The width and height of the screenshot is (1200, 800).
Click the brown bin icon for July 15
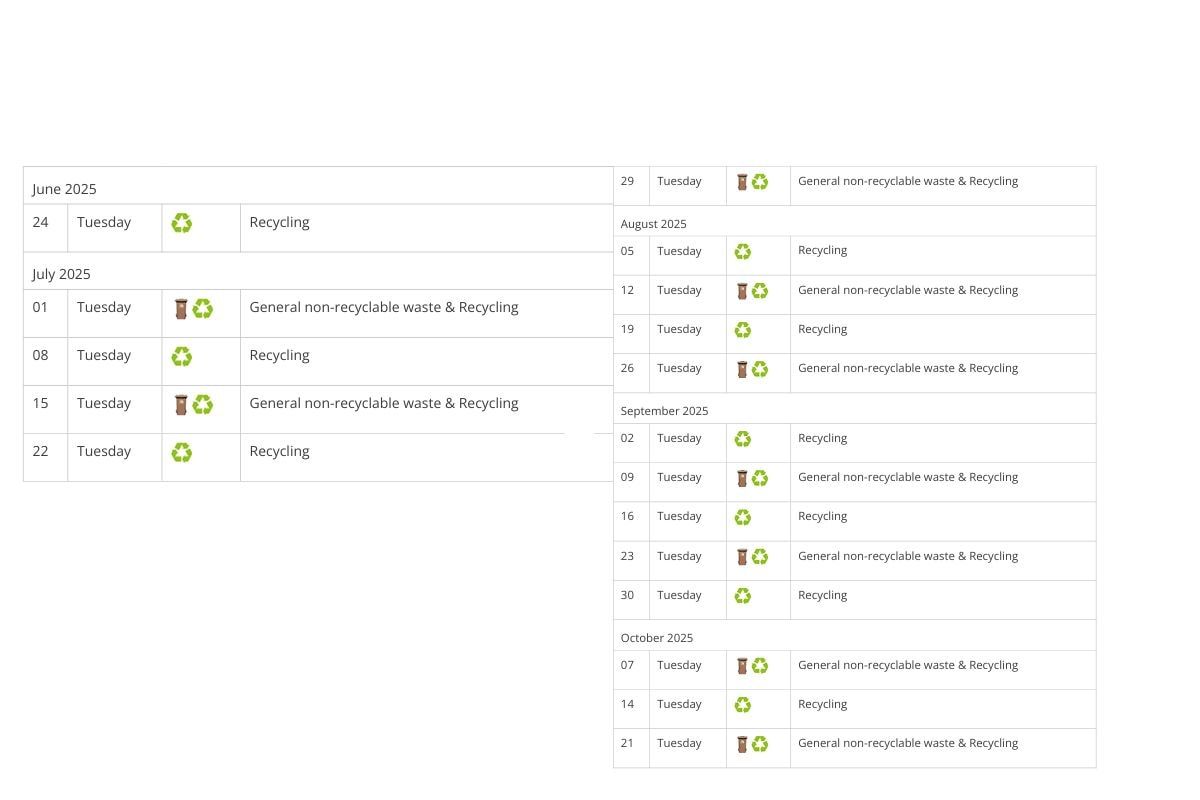[x=181, y=405]
